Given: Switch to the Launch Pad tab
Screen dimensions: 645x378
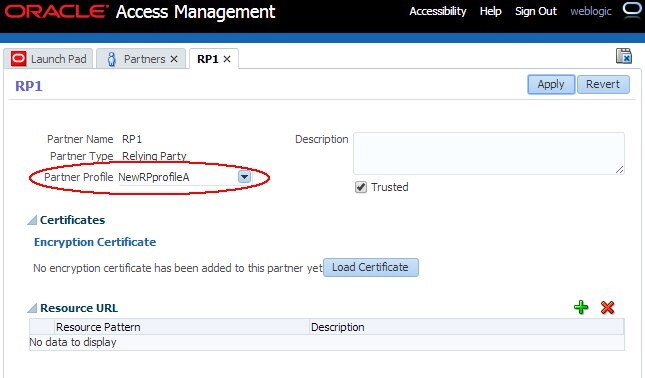Looking at the screenshot, I should [49, 59].
